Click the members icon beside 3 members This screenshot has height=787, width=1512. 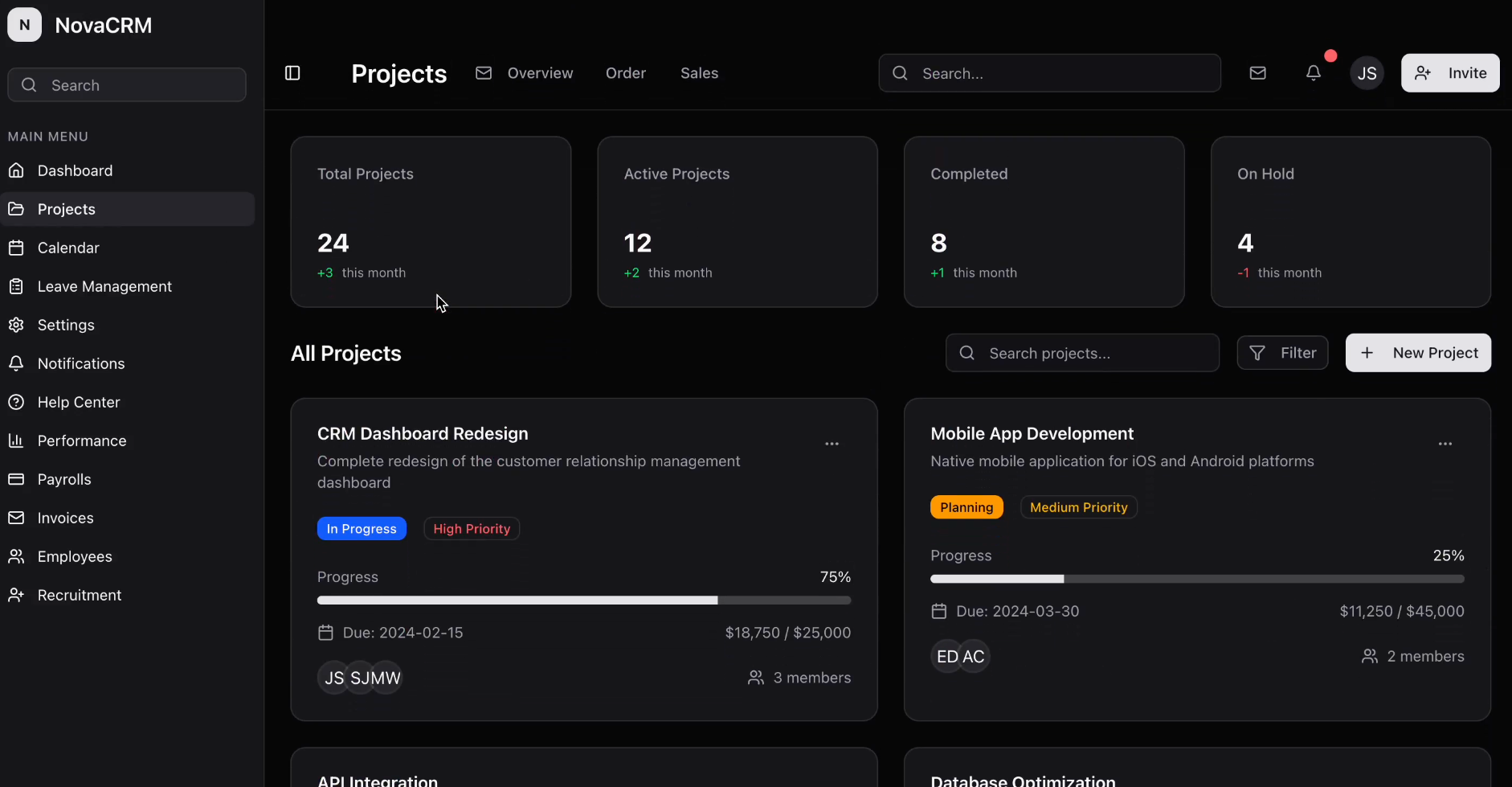pos(756,678)
